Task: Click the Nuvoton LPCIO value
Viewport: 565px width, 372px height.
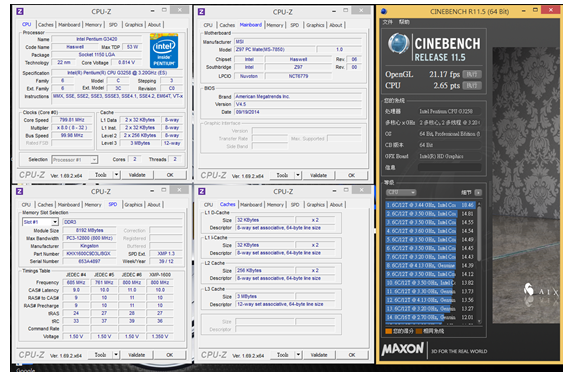Action: tap(249, 76)
